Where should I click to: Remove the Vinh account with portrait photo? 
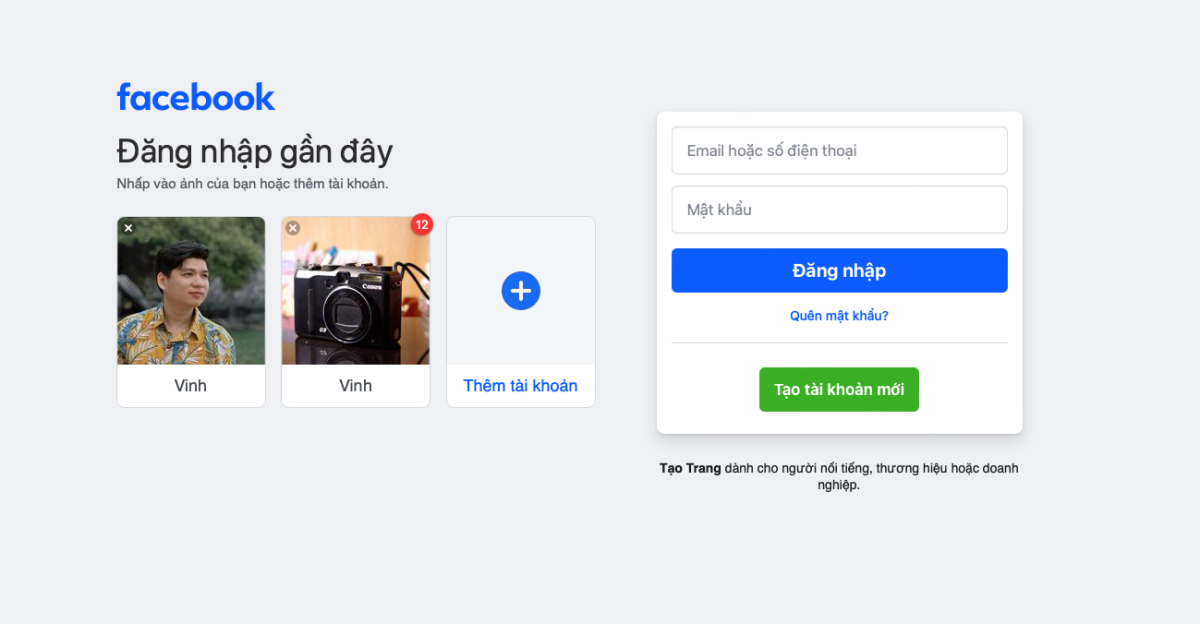click(x=128, y=228)
